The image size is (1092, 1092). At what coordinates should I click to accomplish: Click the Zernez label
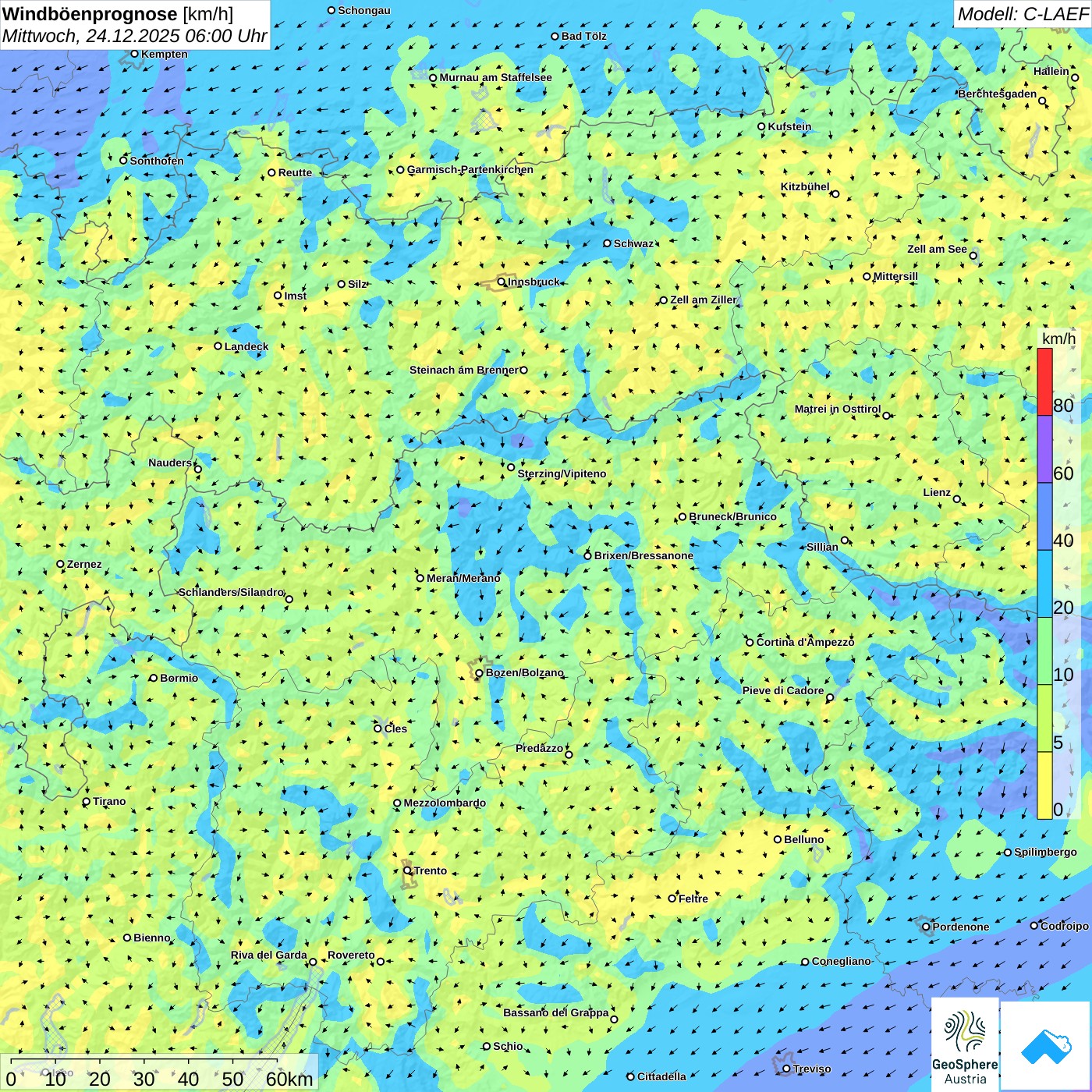click(84, 564)
